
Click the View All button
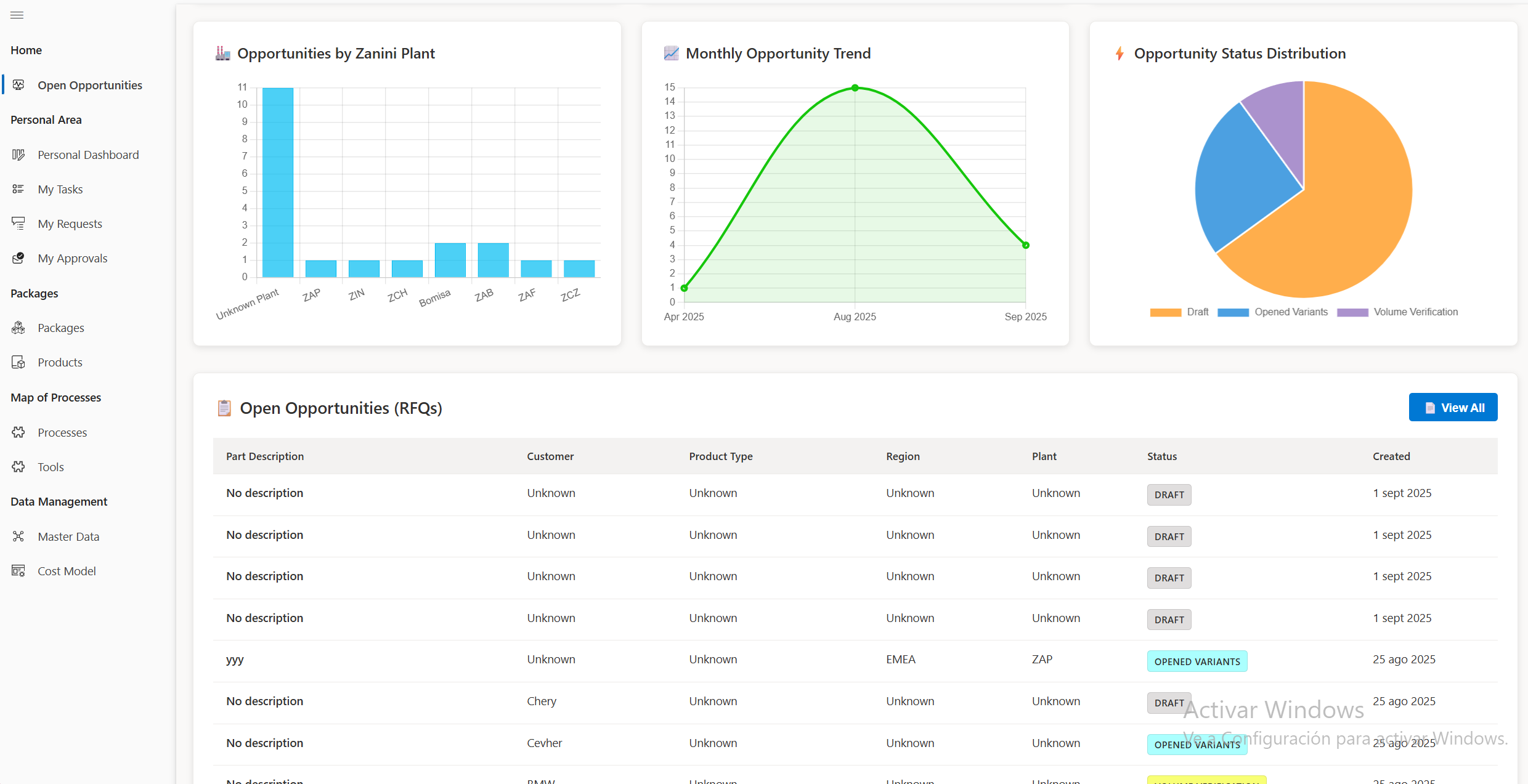1453,407
